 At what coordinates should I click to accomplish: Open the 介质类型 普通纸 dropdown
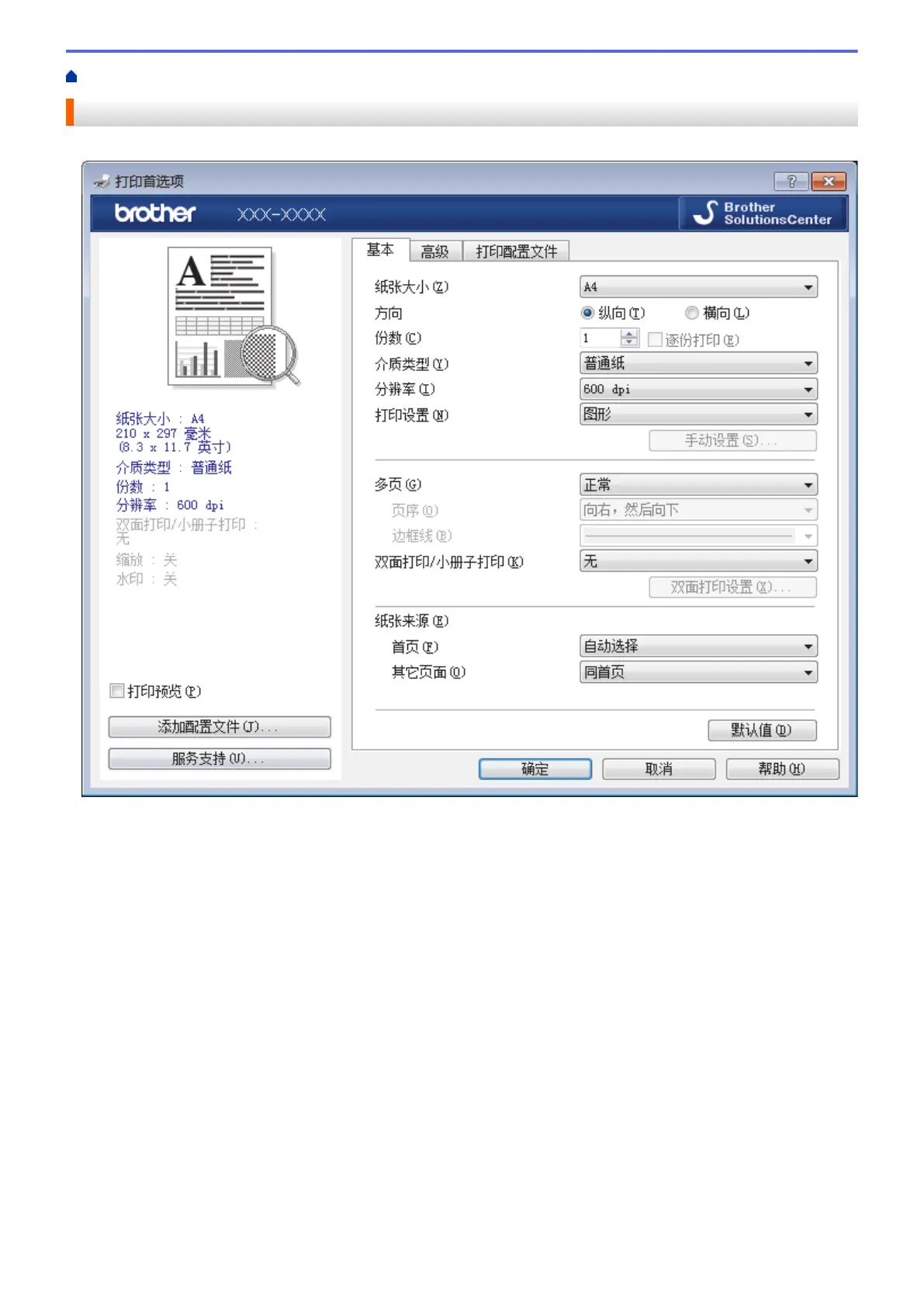698,363
